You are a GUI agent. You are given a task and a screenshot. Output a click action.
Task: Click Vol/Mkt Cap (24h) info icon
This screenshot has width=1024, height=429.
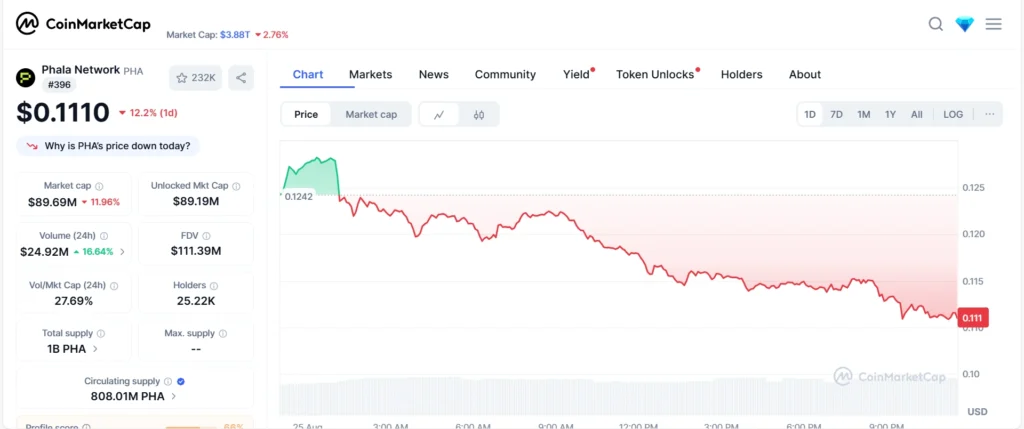click(x=114, y=285)
